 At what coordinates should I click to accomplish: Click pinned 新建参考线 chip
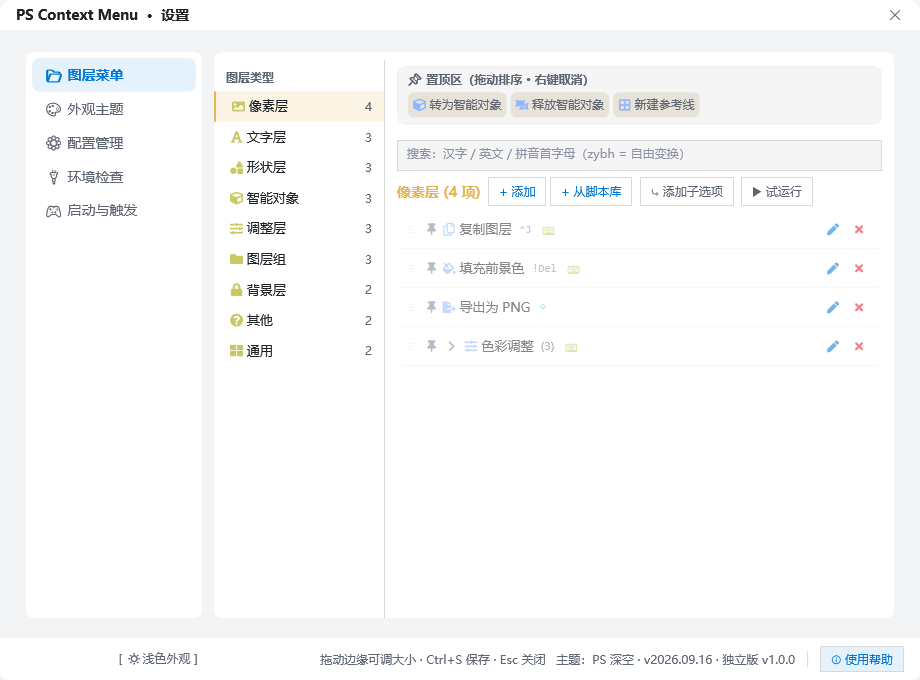coord(656,105)
